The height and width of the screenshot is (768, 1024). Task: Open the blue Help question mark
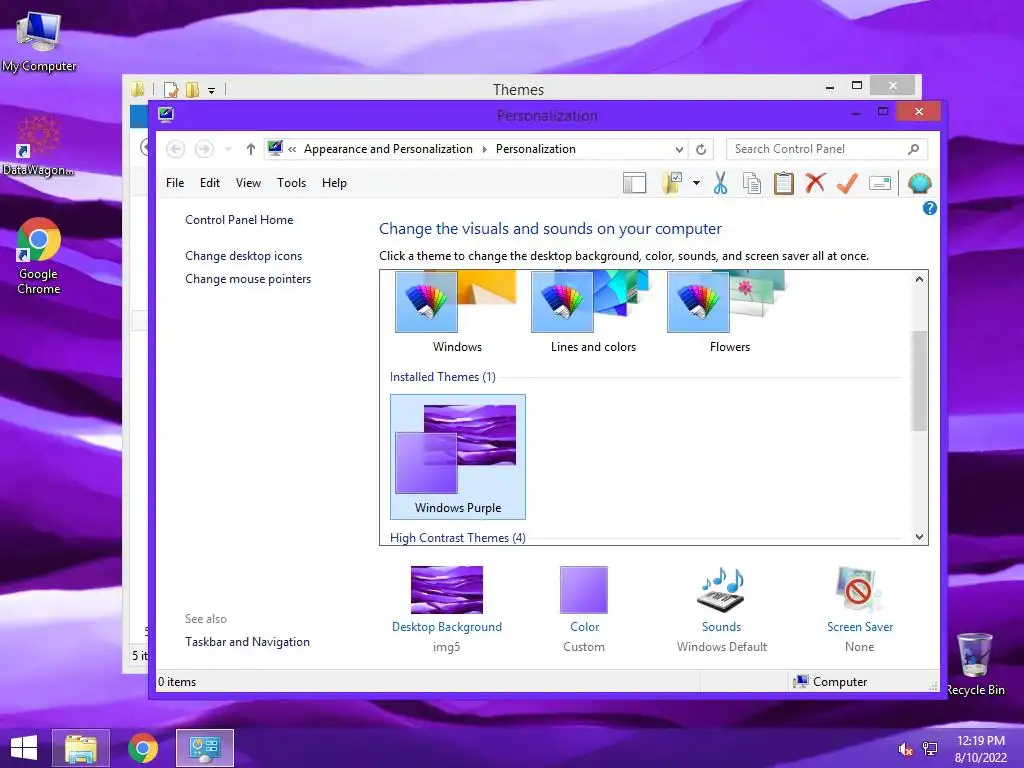pyautogui.click(x=929, y=208)
